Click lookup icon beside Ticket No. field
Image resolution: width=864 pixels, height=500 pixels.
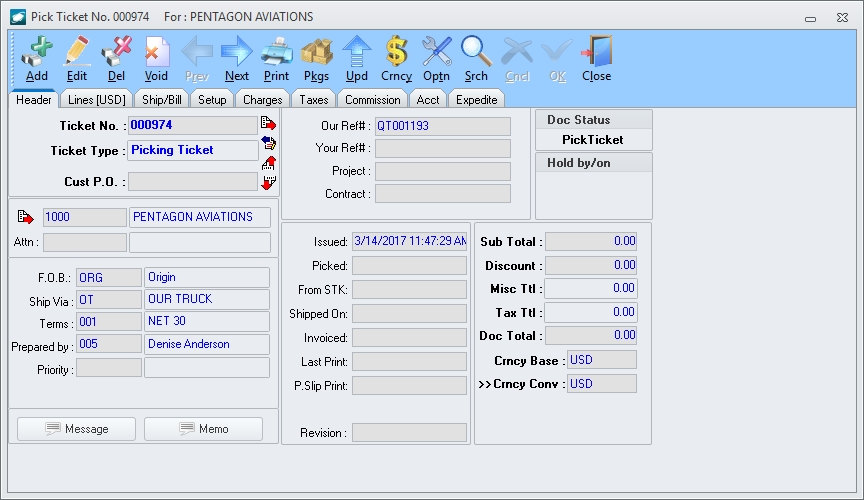click(x=268, y=123)
